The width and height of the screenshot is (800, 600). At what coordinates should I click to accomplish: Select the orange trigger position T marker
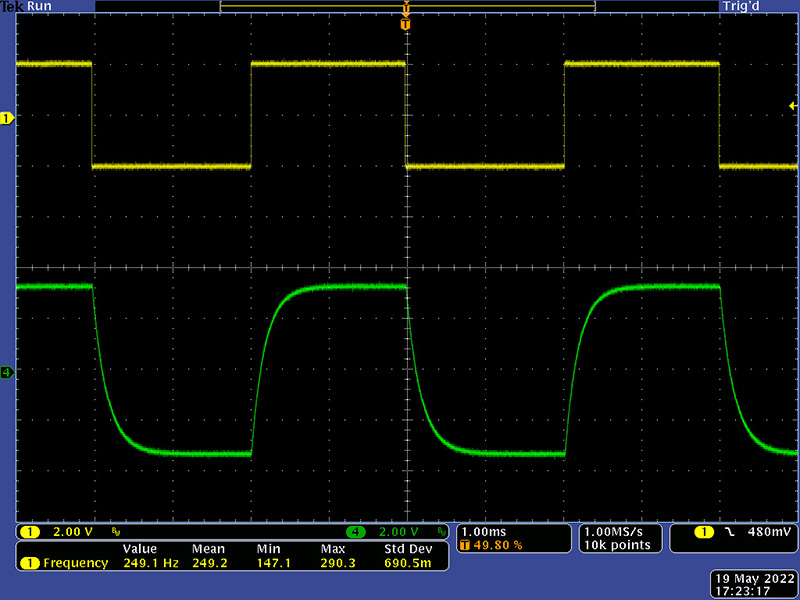coord(405,23)
